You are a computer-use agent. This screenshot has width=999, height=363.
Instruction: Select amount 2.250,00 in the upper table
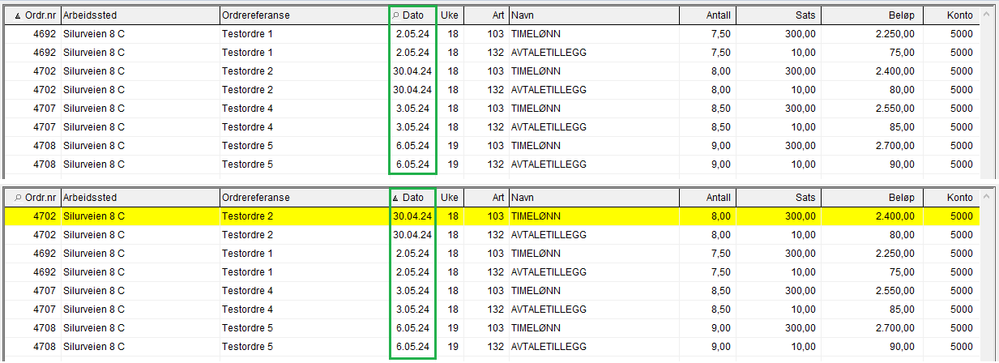click(895, 34)
